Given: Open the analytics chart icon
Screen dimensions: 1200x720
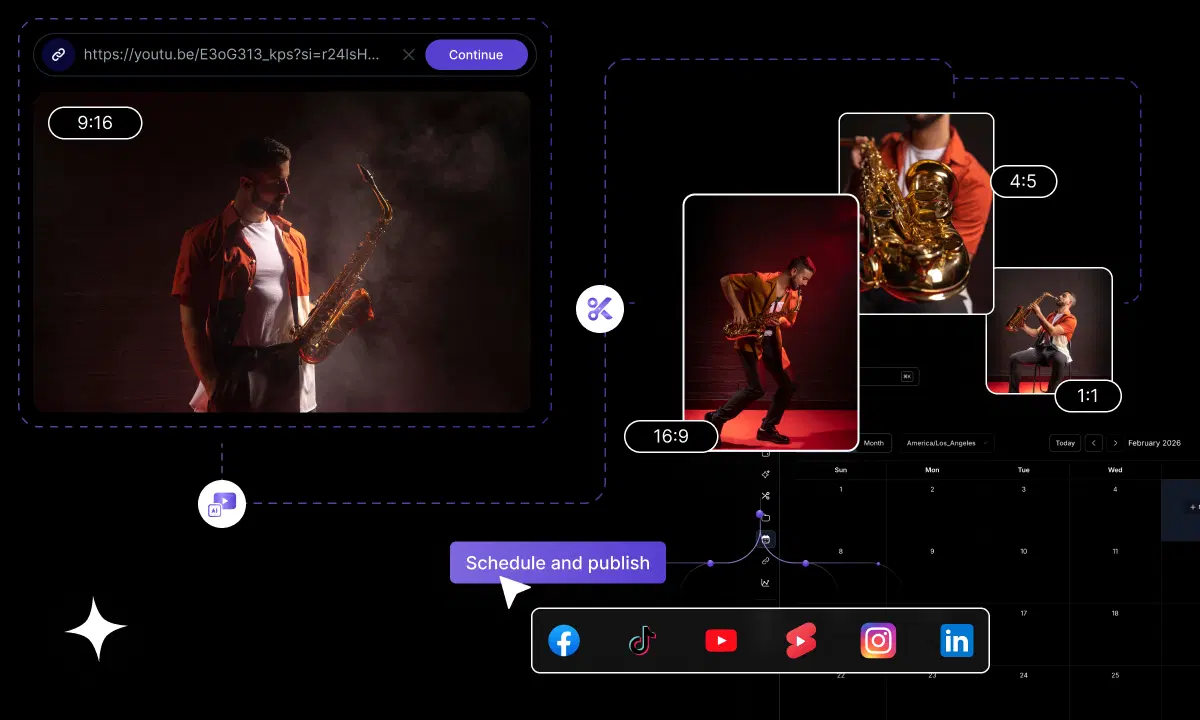Looking at the screenshot, I should pyautogui.click(x=766, y=583).
